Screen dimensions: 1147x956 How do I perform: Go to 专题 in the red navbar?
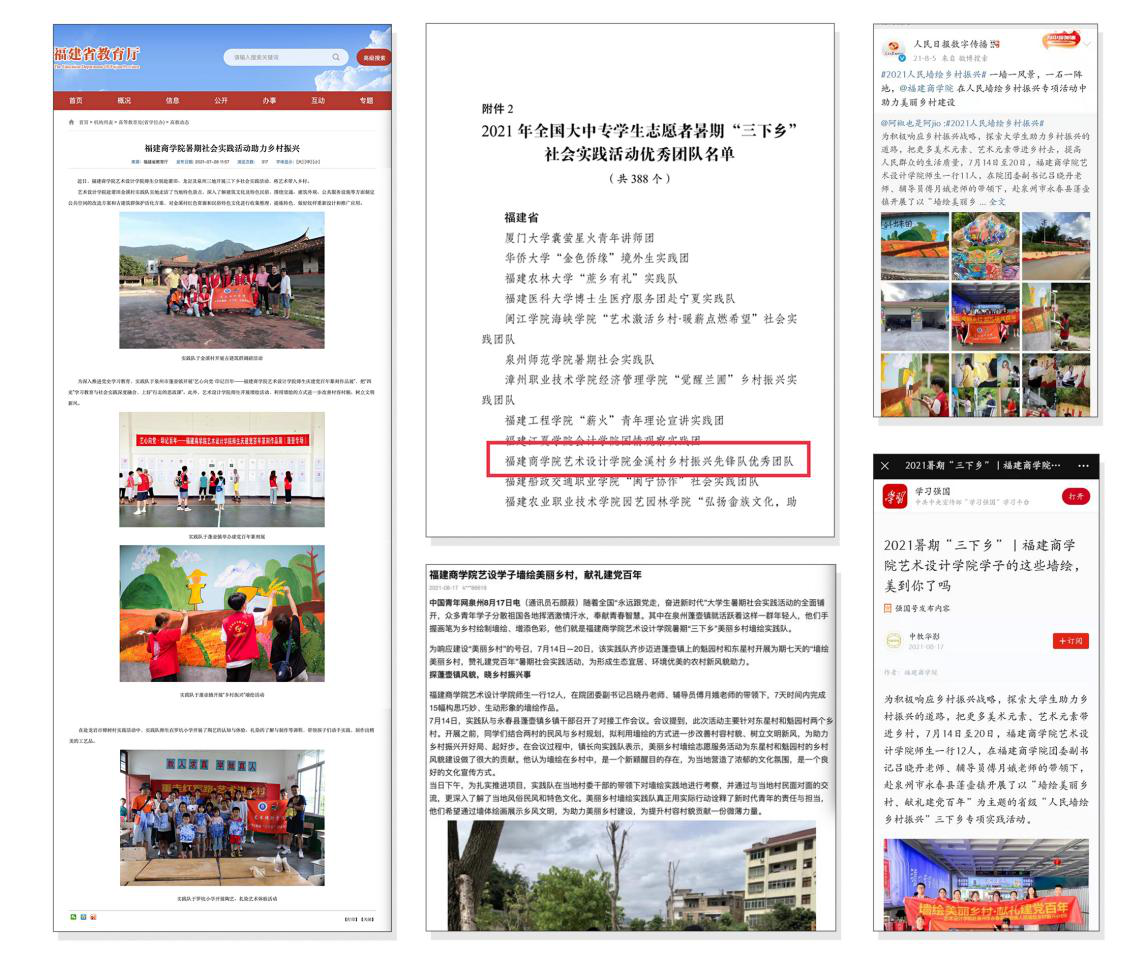coord(366,100)
